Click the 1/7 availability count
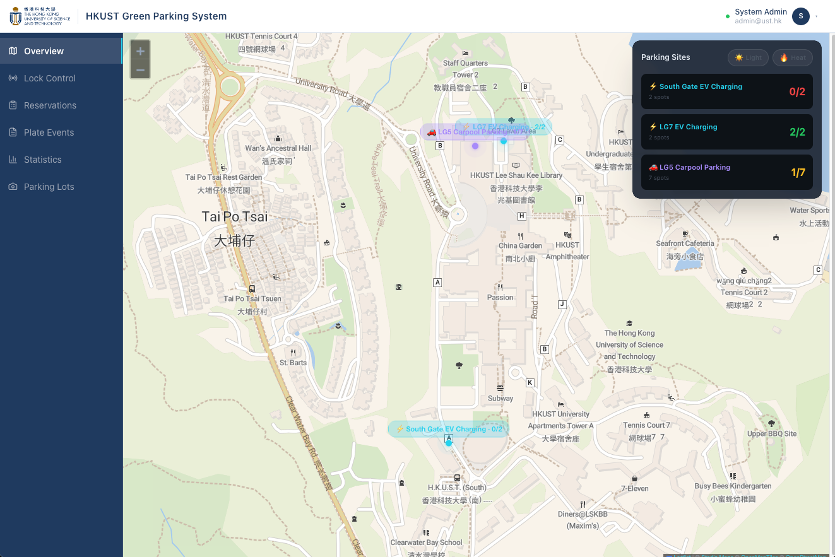Image resolution: width=836 pixels, height=558 pixels. coord(798,173)
